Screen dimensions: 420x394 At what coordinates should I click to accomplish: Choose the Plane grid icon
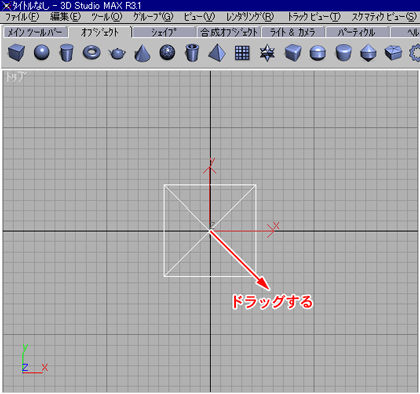(x=242, y=53)
